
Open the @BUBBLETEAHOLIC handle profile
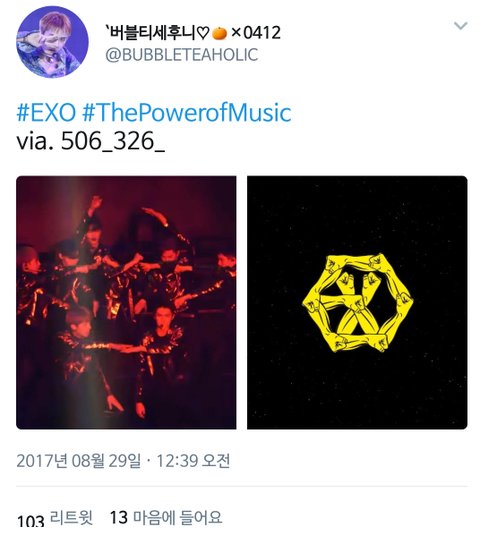pos(182,55)
